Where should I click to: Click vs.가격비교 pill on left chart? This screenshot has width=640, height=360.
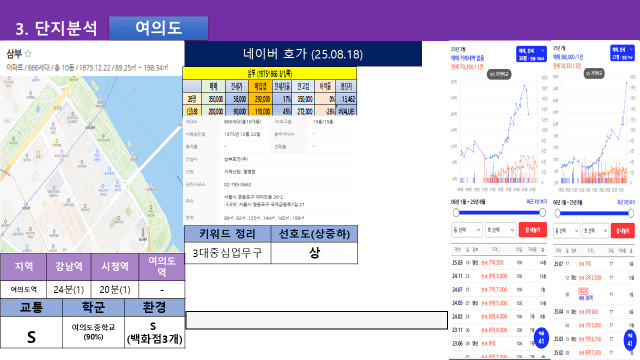coord(499,74)
